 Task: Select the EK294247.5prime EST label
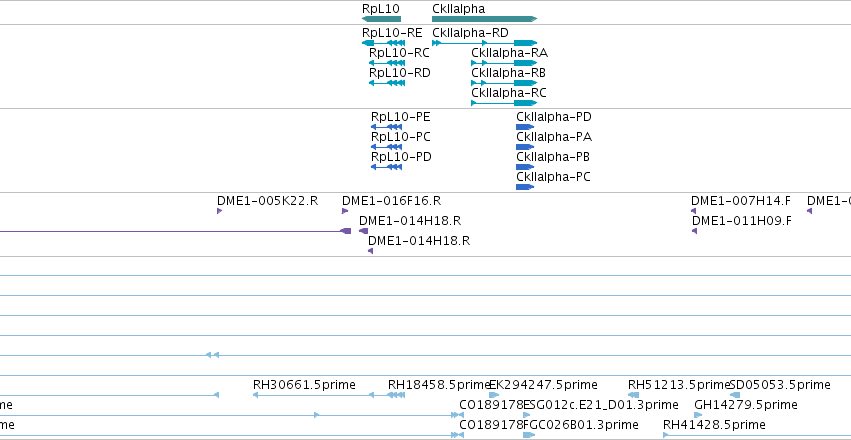[543, 385]
